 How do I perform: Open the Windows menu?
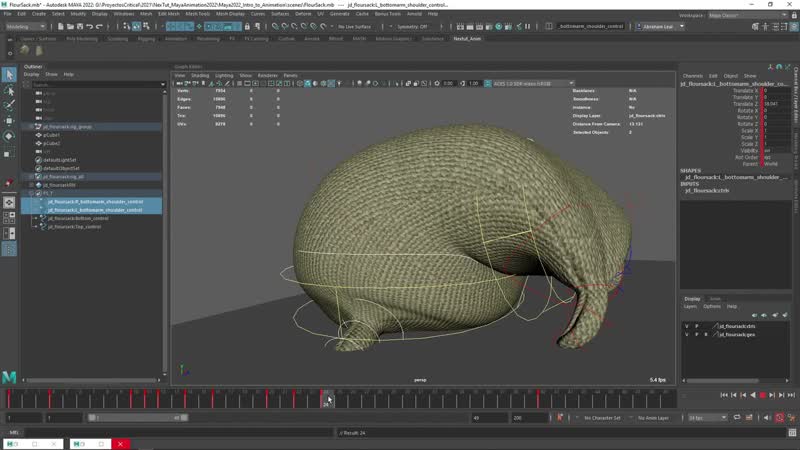pos(124,14)
